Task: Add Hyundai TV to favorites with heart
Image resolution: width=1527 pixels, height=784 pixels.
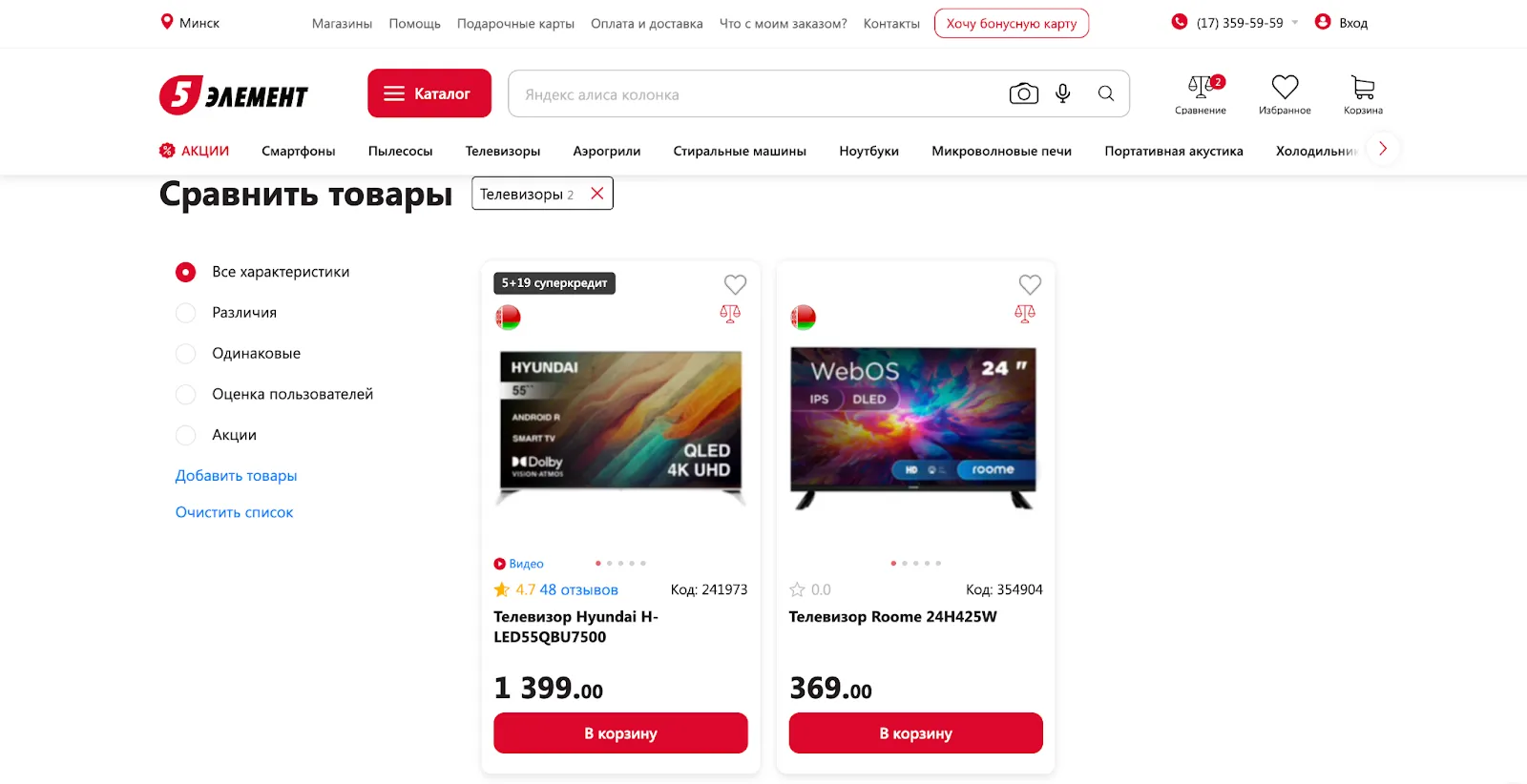Action: (735, 284)
